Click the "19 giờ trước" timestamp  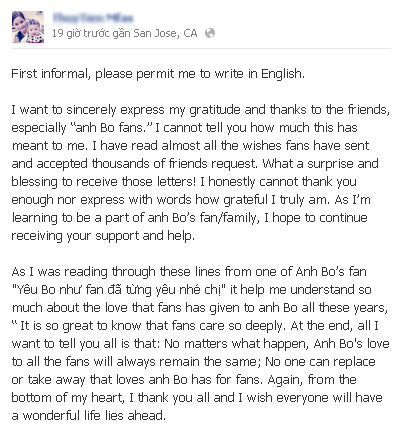[x=81, y=33]
